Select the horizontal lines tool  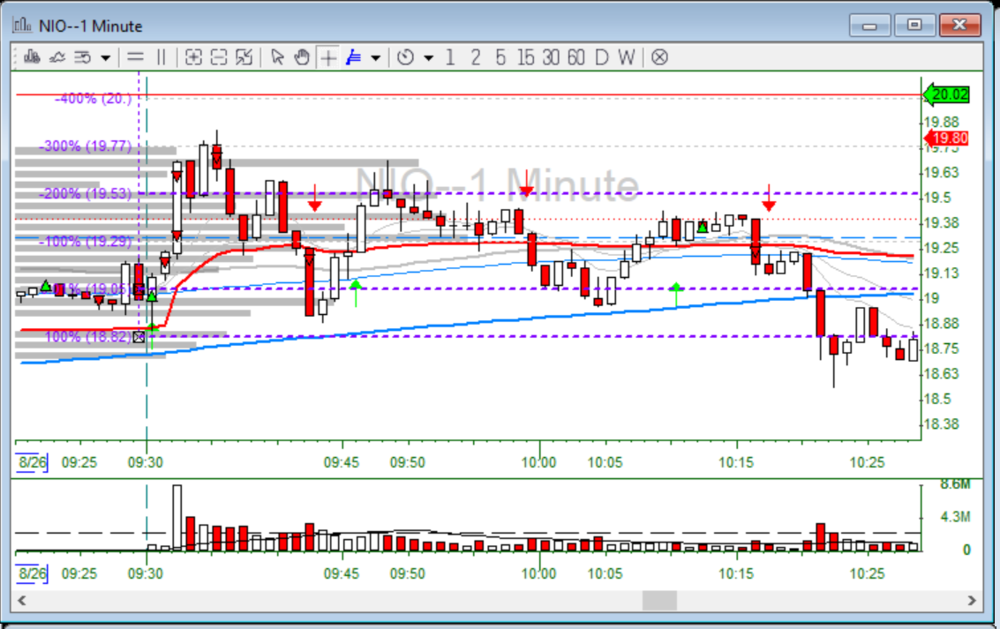click(135, 57)
